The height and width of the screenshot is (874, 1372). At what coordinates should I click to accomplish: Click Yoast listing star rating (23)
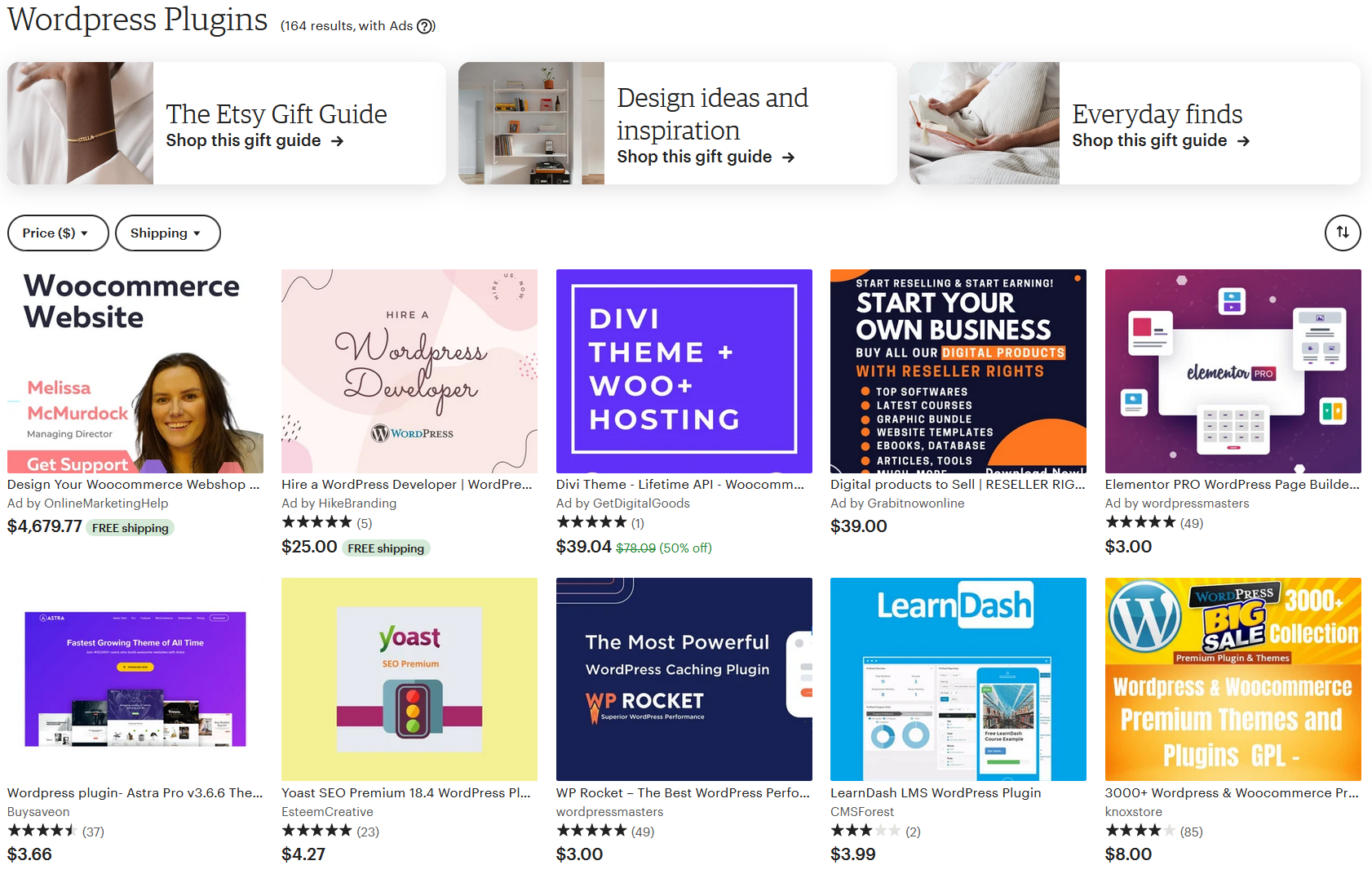pyautogui.click(x=330, y=831)
